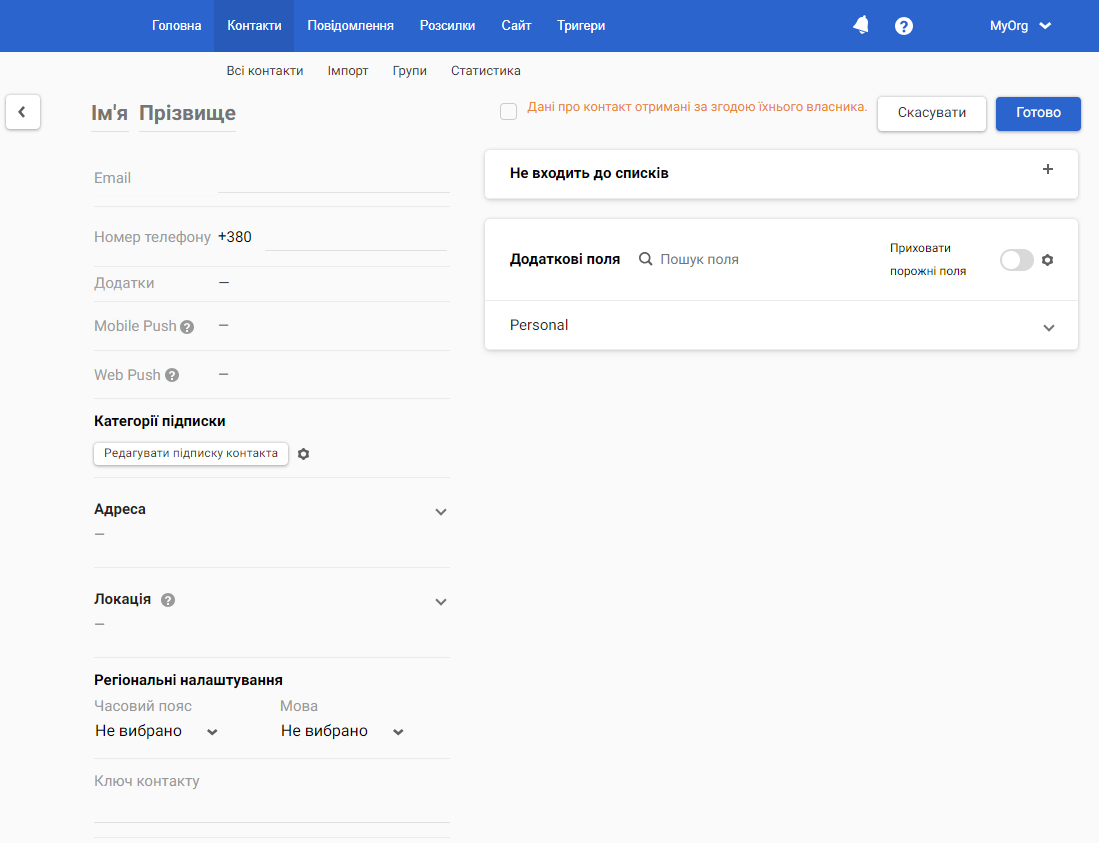The width and height of the screenshot is (1099, 843).
Task: Open the help question mark icon in header
Action: coord(903,26)
